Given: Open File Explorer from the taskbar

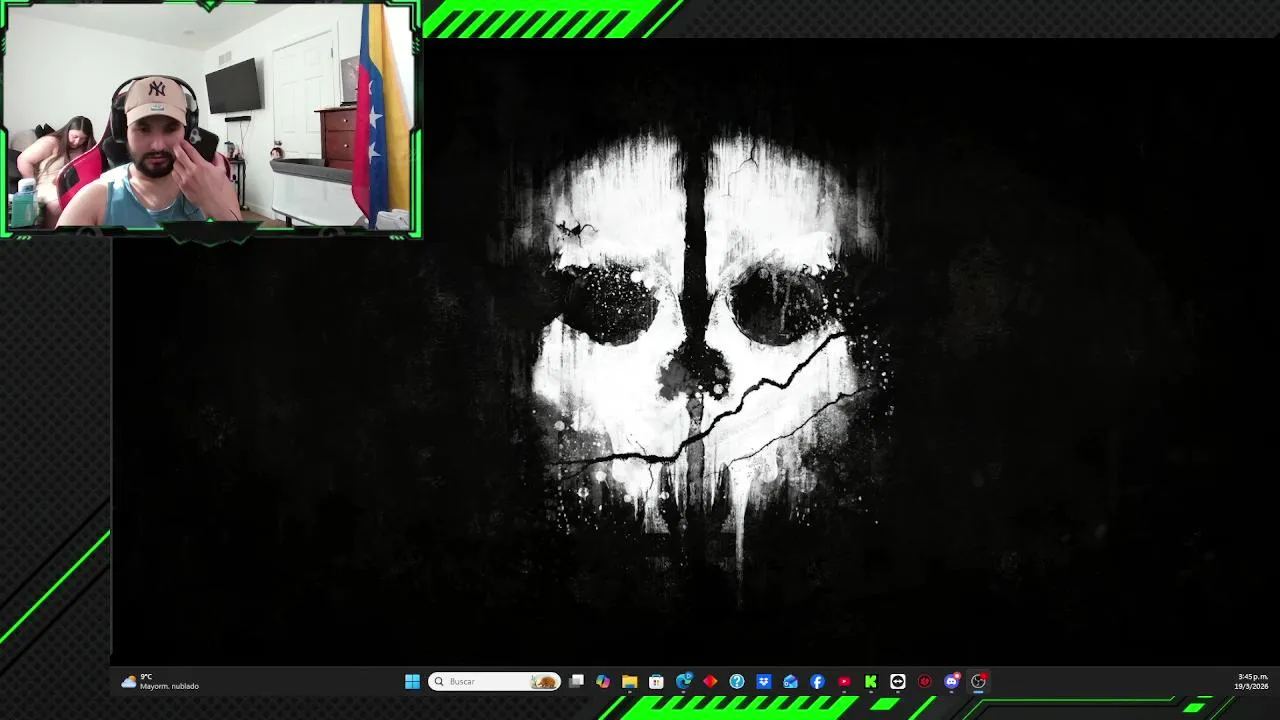Looking at the screenshot, I should [629, 681].
